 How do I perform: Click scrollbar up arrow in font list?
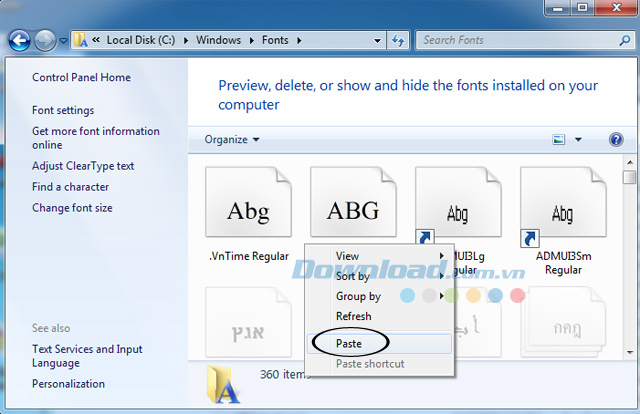tap(630, 162)
